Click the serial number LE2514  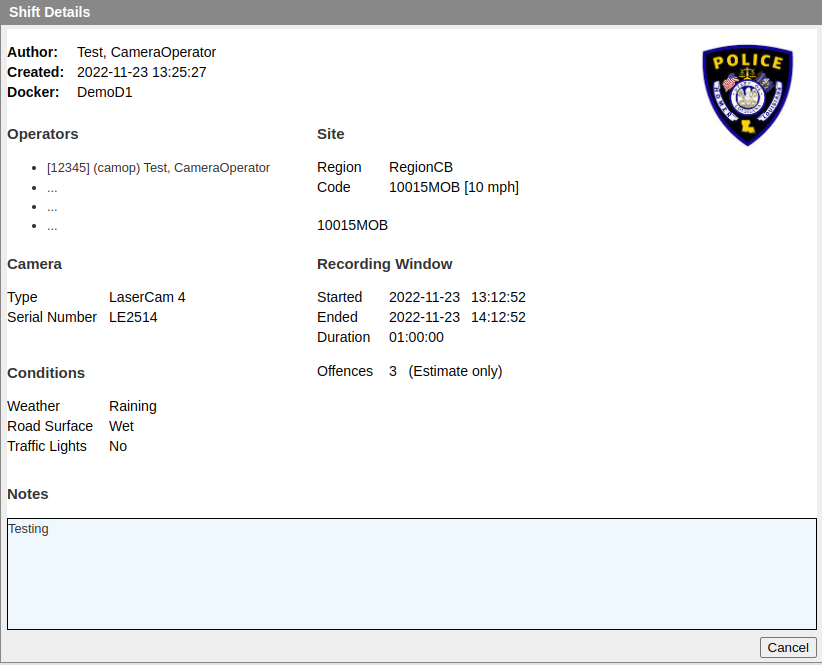[133, 317]
